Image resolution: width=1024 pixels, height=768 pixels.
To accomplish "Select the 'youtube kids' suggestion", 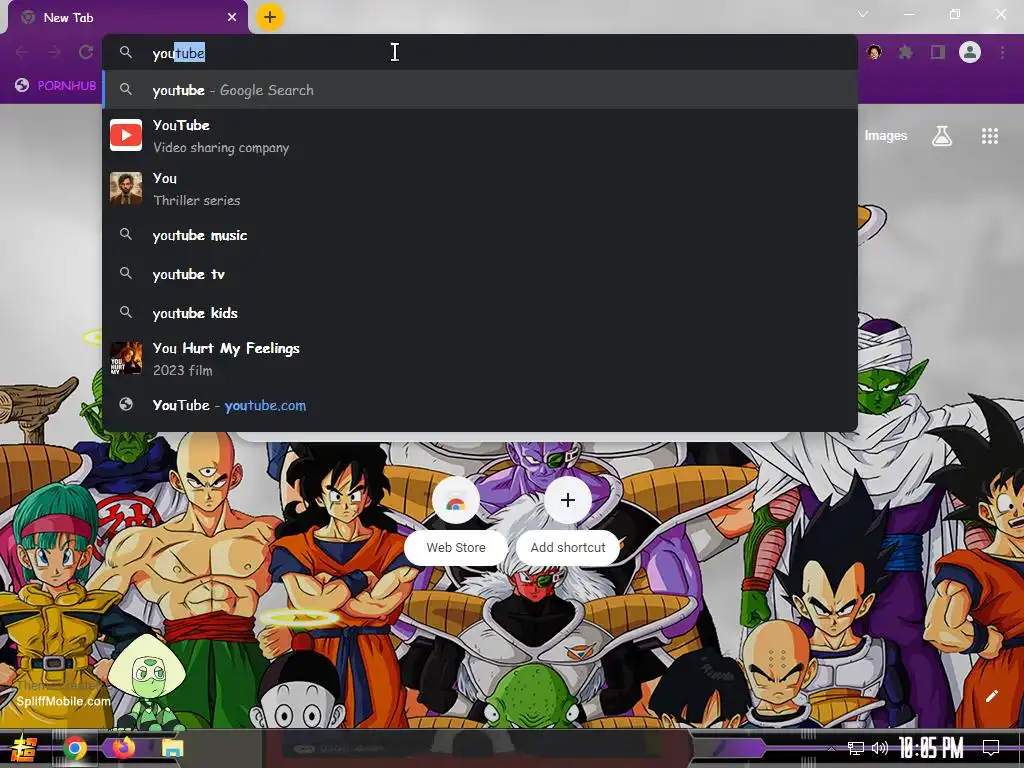I will (x=480, y=313).
